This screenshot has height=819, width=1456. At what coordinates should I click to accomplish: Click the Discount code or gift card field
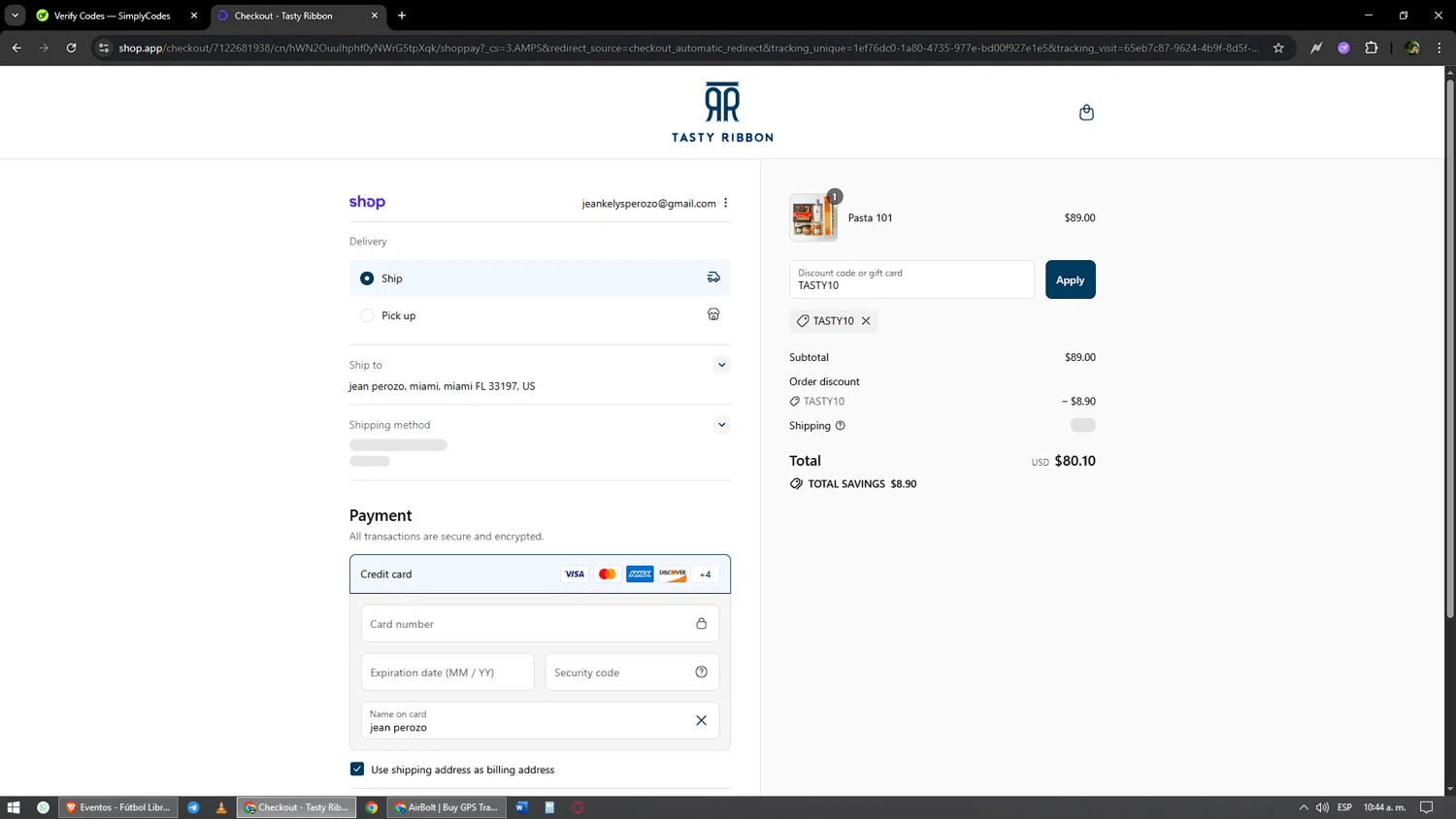911,279
